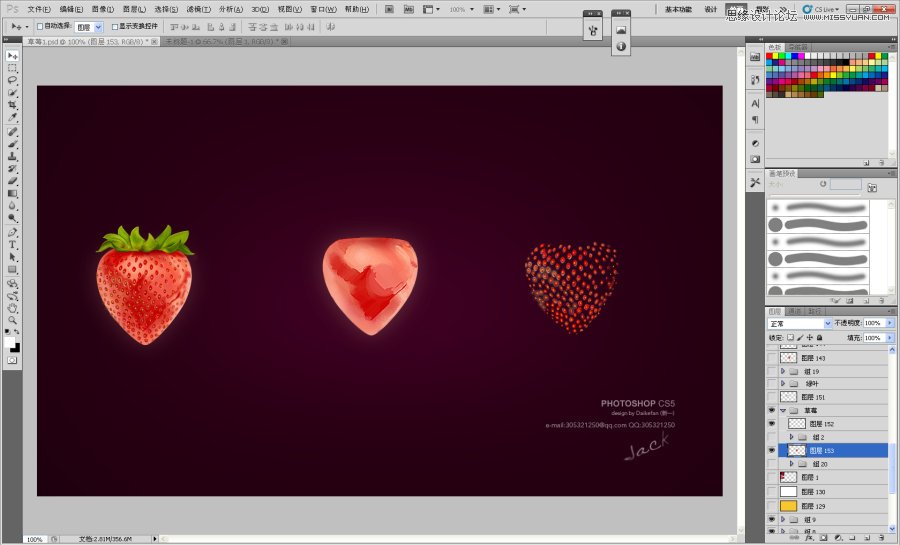This screenshot has width=900, height=545.
Task: Select the Horizontal Type tool
Action: point(13,244)
